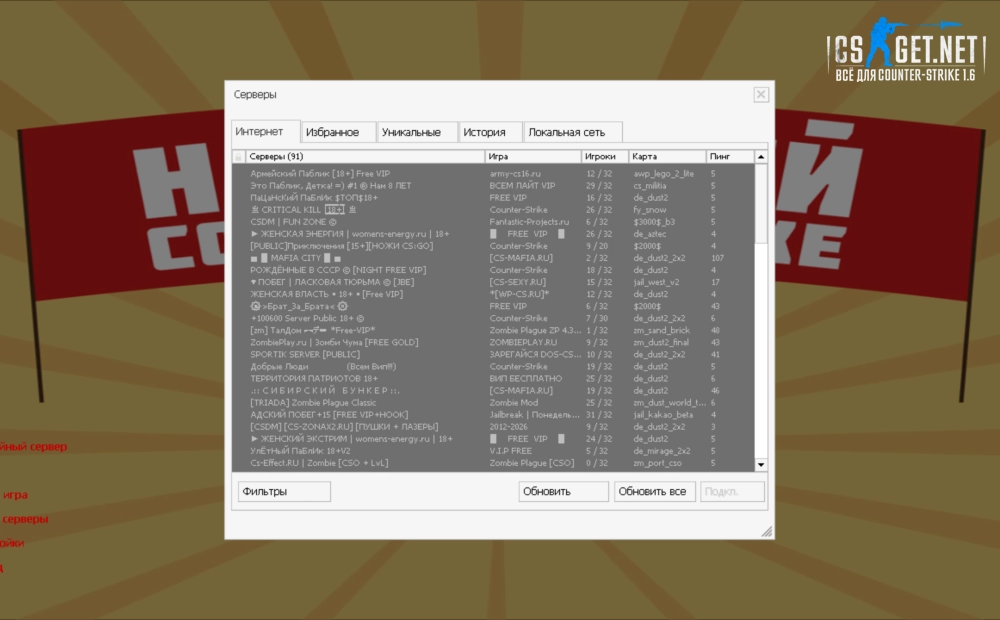Click the zm_dust2_final map cell
This screenshot has width=1000, height=620.
coord(661,343)
